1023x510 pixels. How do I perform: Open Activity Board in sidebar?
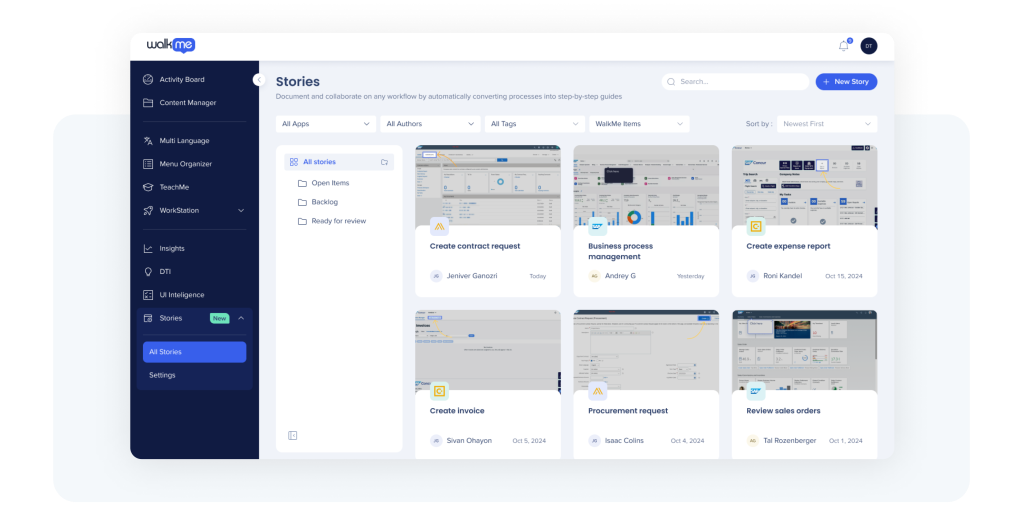pyautogui.click(x=181, y=79)
